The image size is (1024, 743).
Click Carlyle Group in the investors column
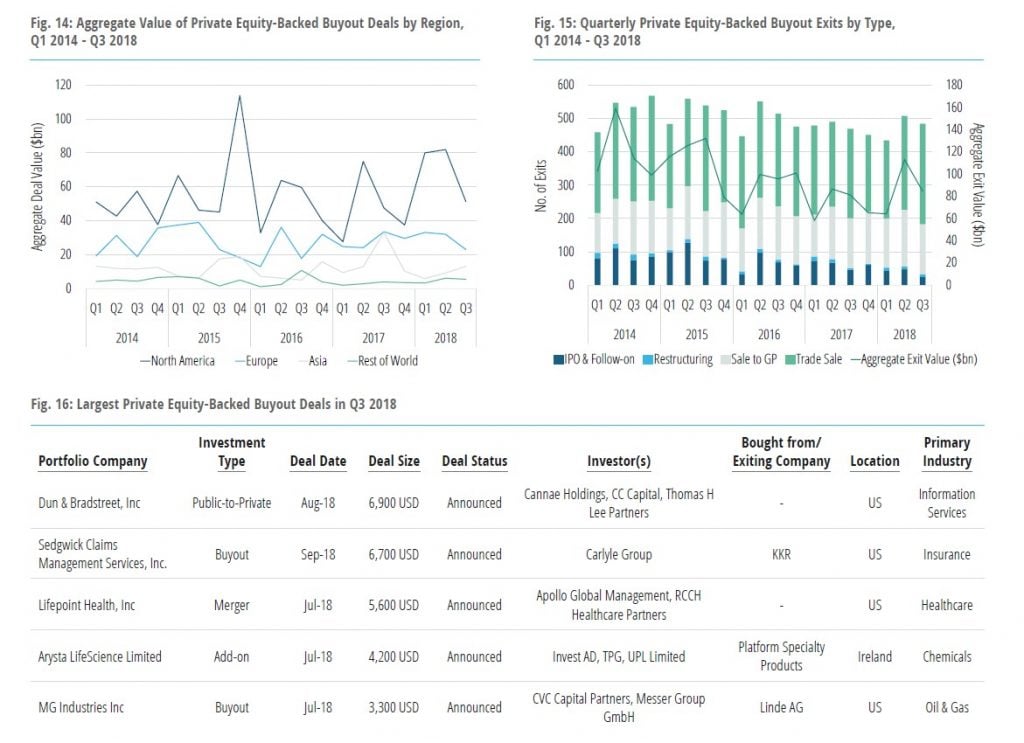pyautogui.click(x=619, y=555)
